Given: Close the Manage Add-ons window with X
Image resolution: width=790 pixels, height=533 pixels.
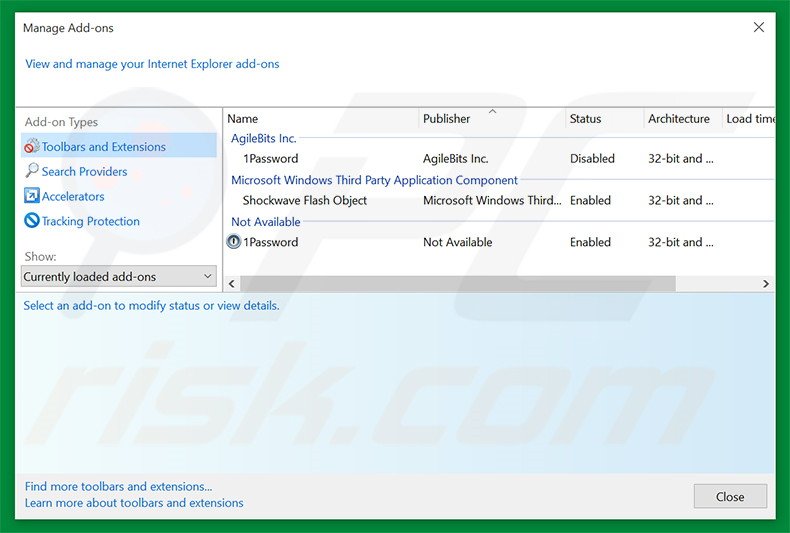Looking at the screenshot, I should tap(759, 28).
